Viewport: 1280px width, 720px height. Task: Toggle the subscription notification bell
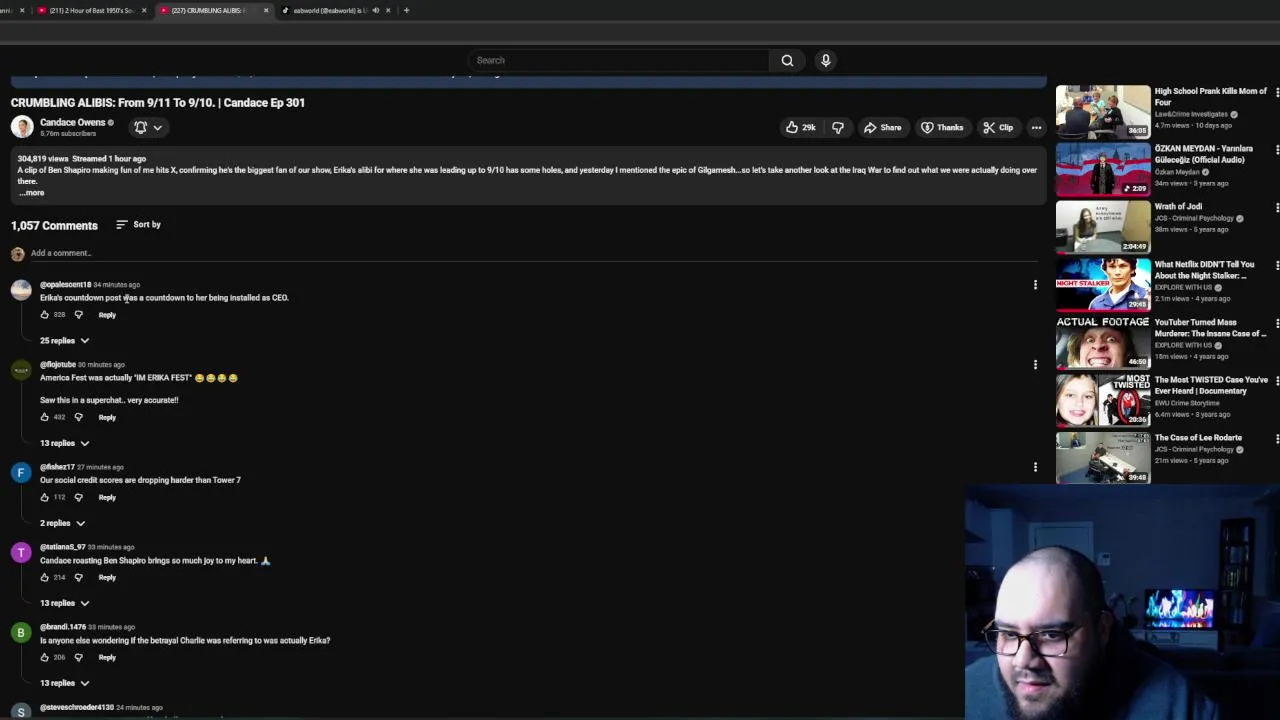141,127
